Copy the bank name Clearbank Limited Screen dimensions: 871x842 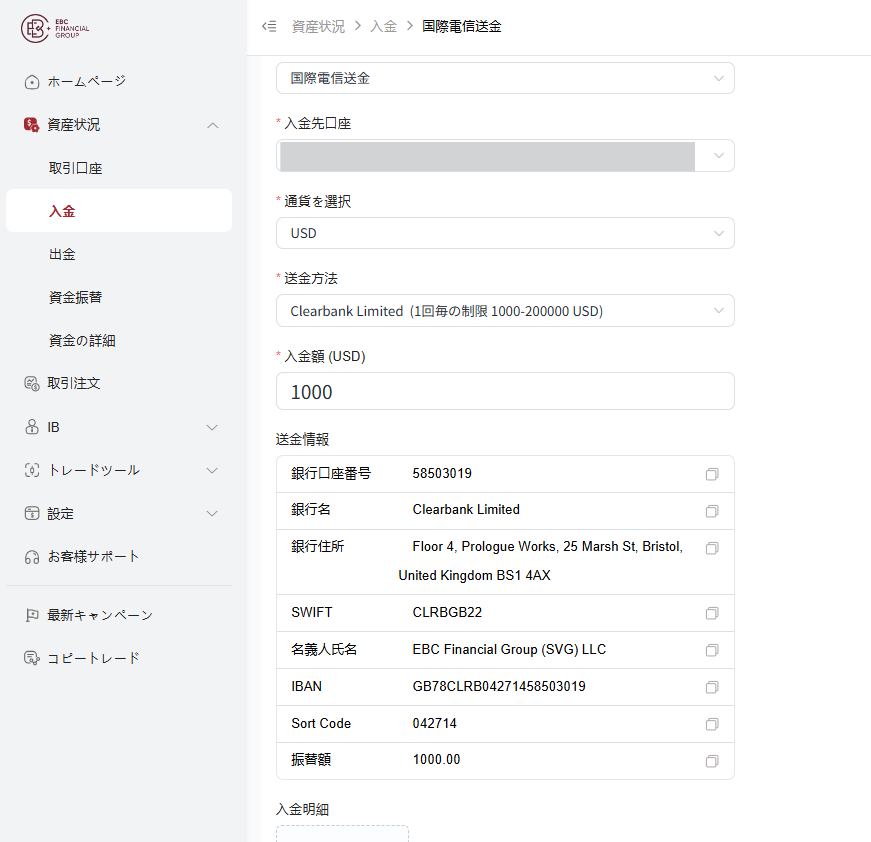(x=712, y=511)
